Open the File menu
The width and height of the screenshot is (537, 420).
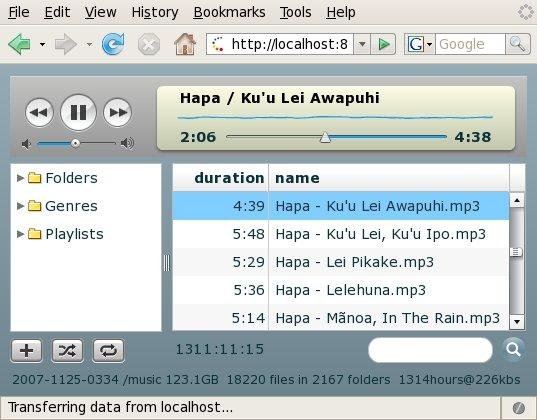coord(19,12)
